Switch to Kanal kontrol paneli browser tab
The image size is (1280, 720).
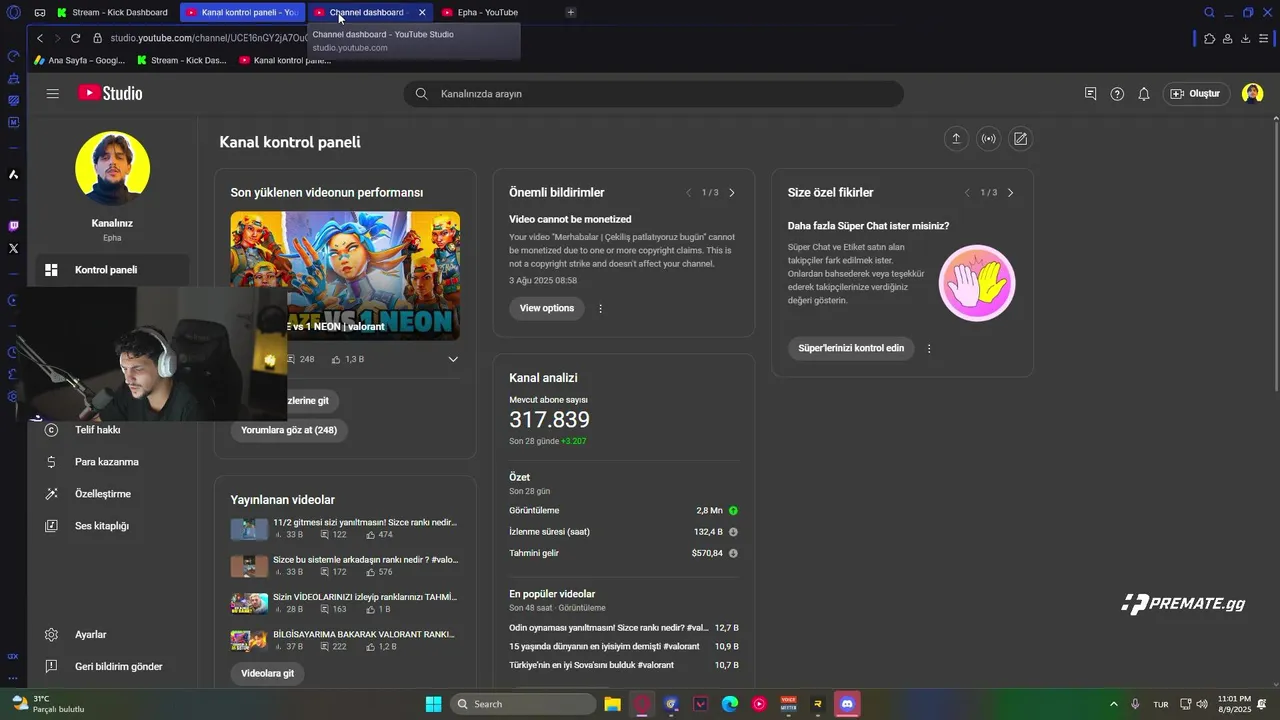242,12
